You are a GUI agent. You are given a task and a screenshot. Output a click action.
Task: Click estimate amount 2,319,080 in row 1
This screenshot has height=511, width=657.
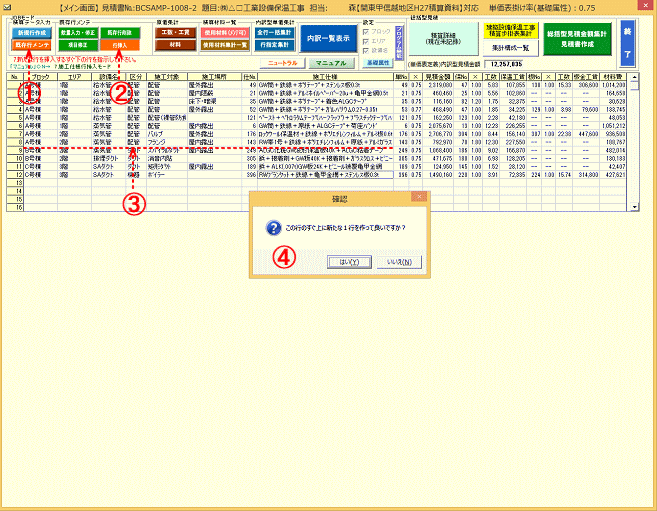pyautogui.click(x=438, y=85)
